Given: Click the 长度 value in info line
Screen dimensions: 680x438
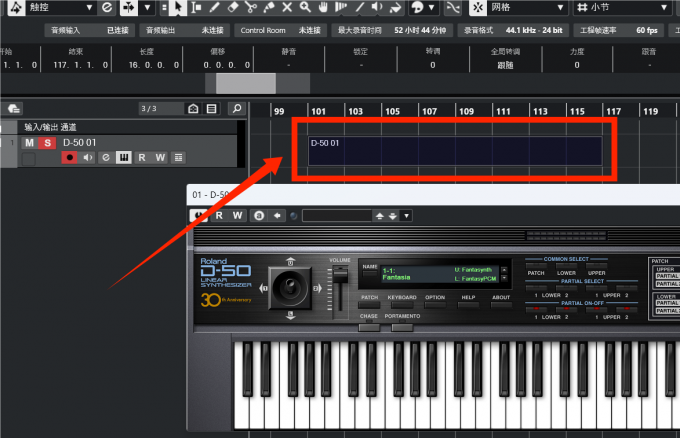Looking at the screenshot, I should click(x=154, y=65).
